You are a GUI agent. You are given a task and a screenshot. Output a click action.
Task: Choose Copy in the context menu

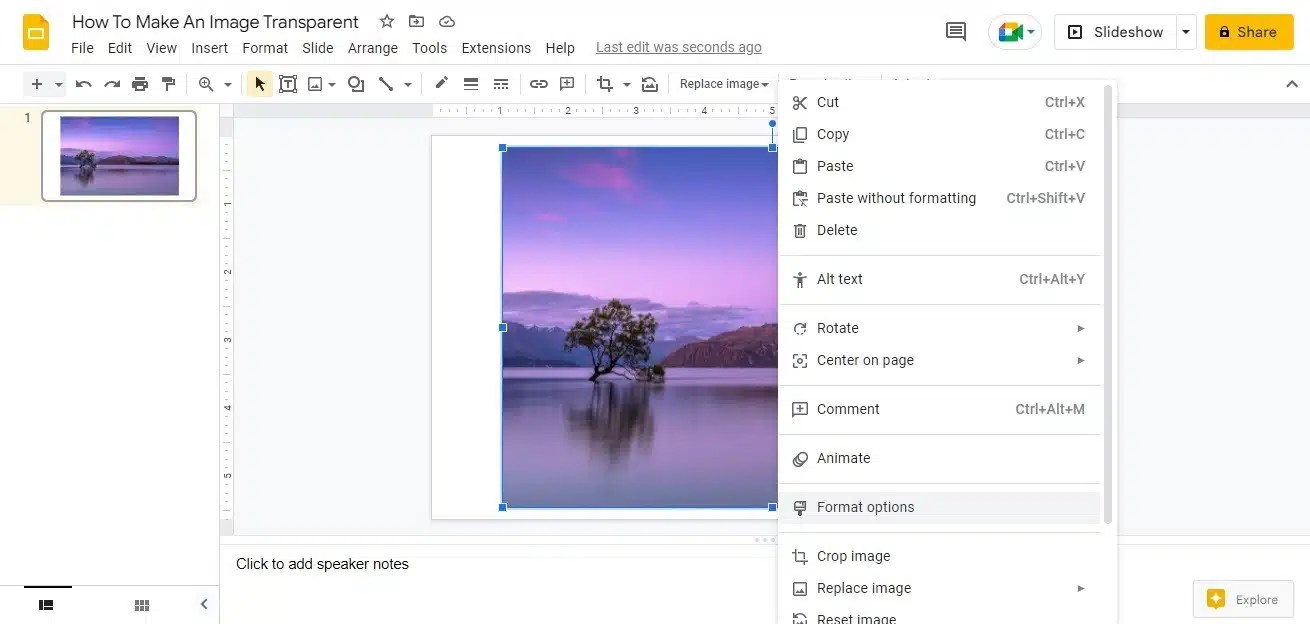940,134
